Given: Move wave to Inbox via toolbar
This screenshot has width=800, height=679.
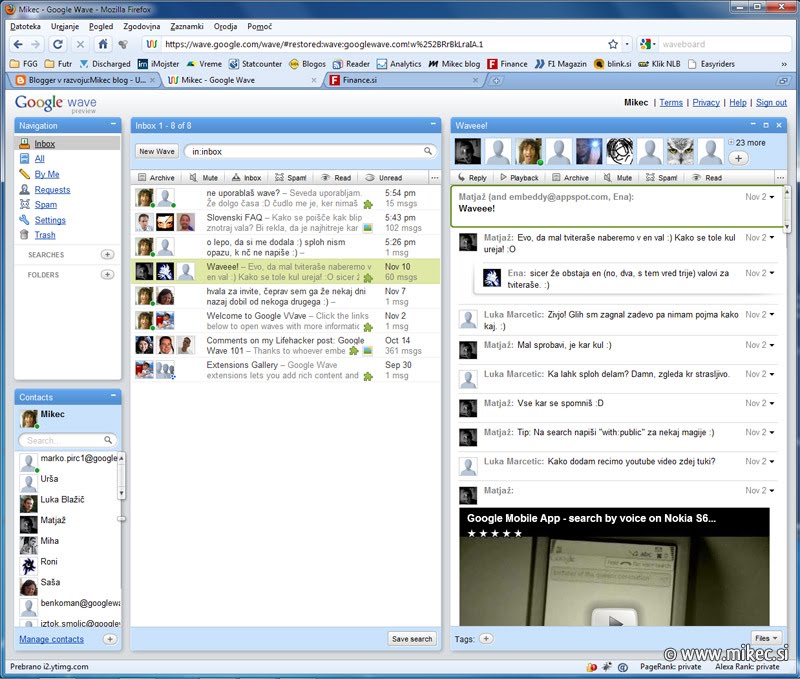Looking at the screenshot, I should click(246, 178).
